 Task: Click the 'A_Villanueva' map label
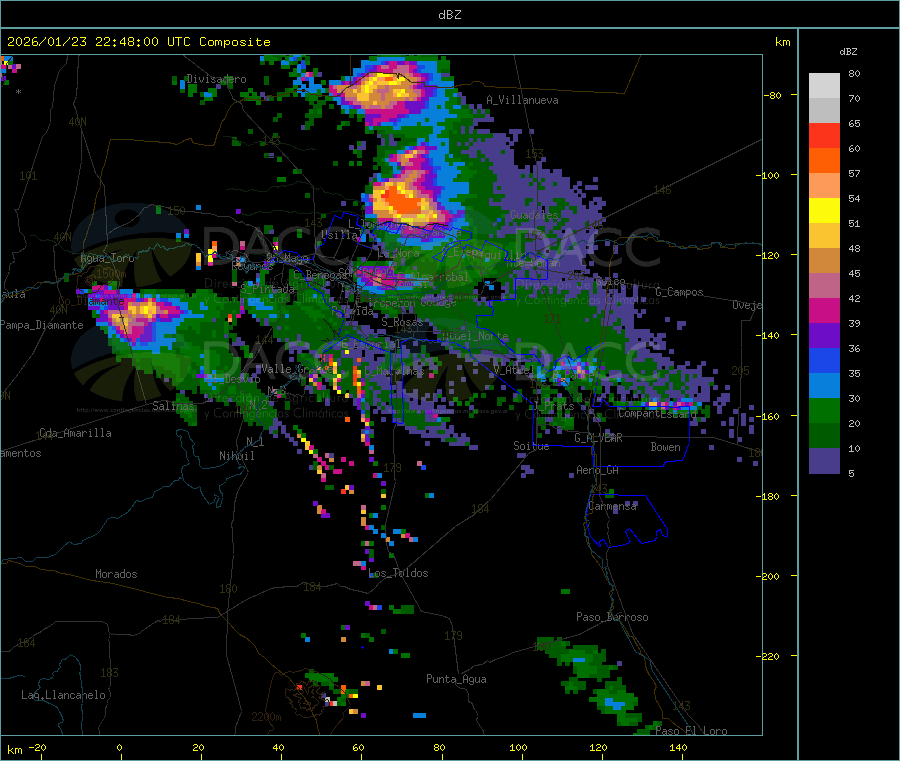coord(522,100)
